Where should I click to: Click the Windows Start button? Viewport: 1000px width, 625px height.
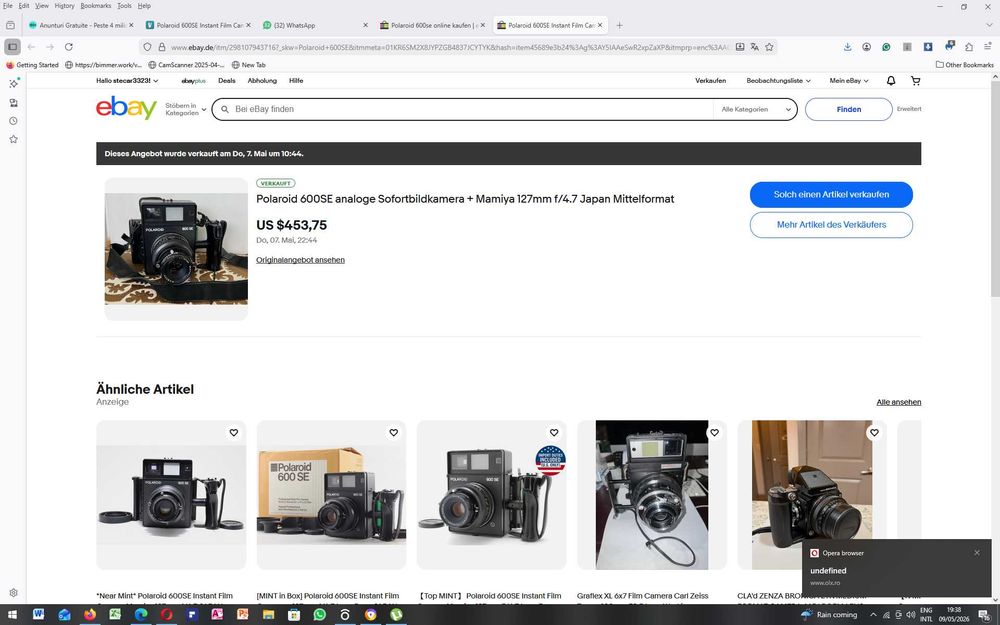[12, 615]
